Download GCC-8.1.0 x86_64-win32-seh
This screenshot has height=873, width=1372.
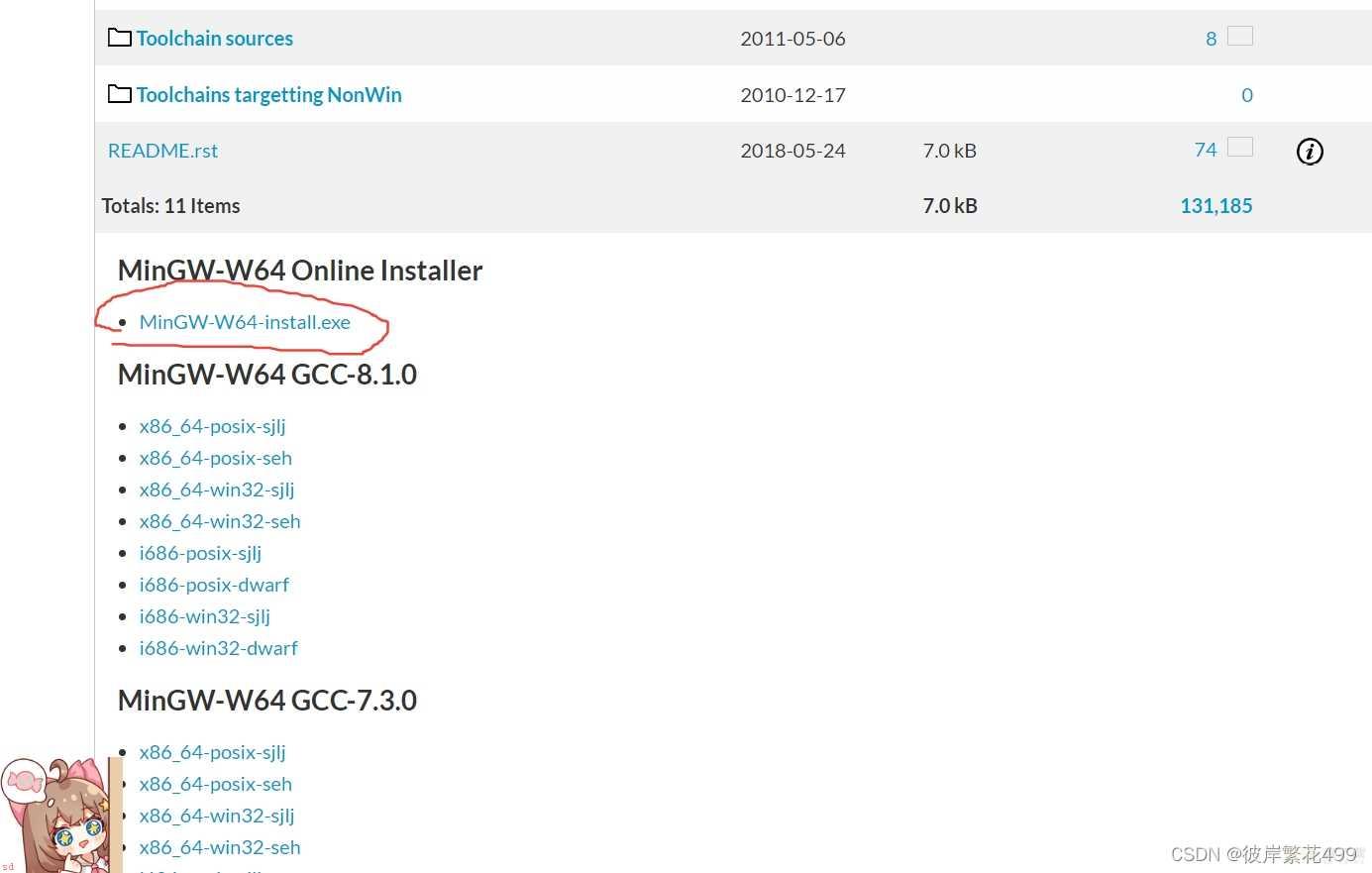220,521
